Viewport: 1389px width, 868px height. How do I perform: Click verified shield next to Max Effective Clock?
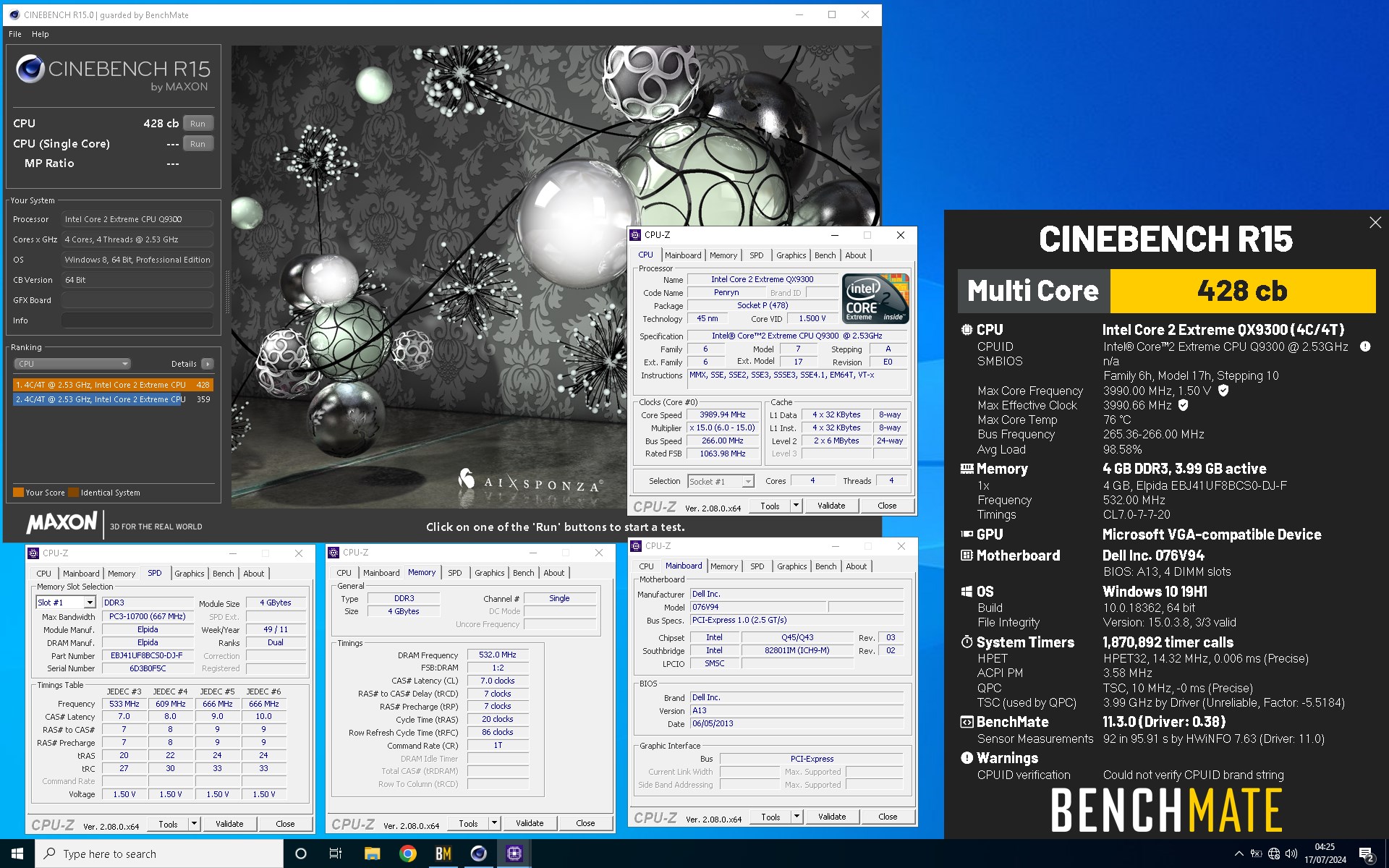coord(1184,405)
